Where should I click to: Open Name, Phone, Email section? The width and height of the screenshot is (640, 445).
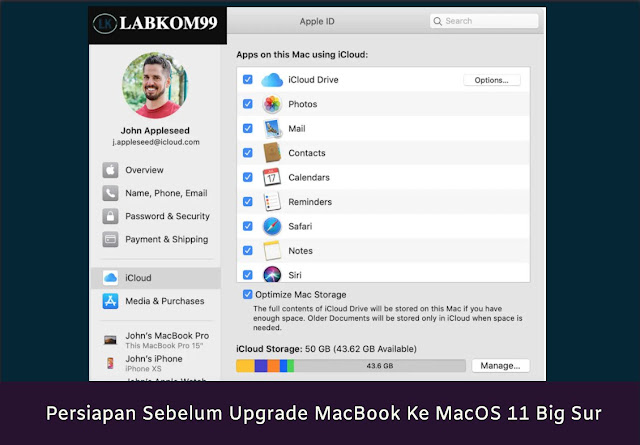(155, 193)
